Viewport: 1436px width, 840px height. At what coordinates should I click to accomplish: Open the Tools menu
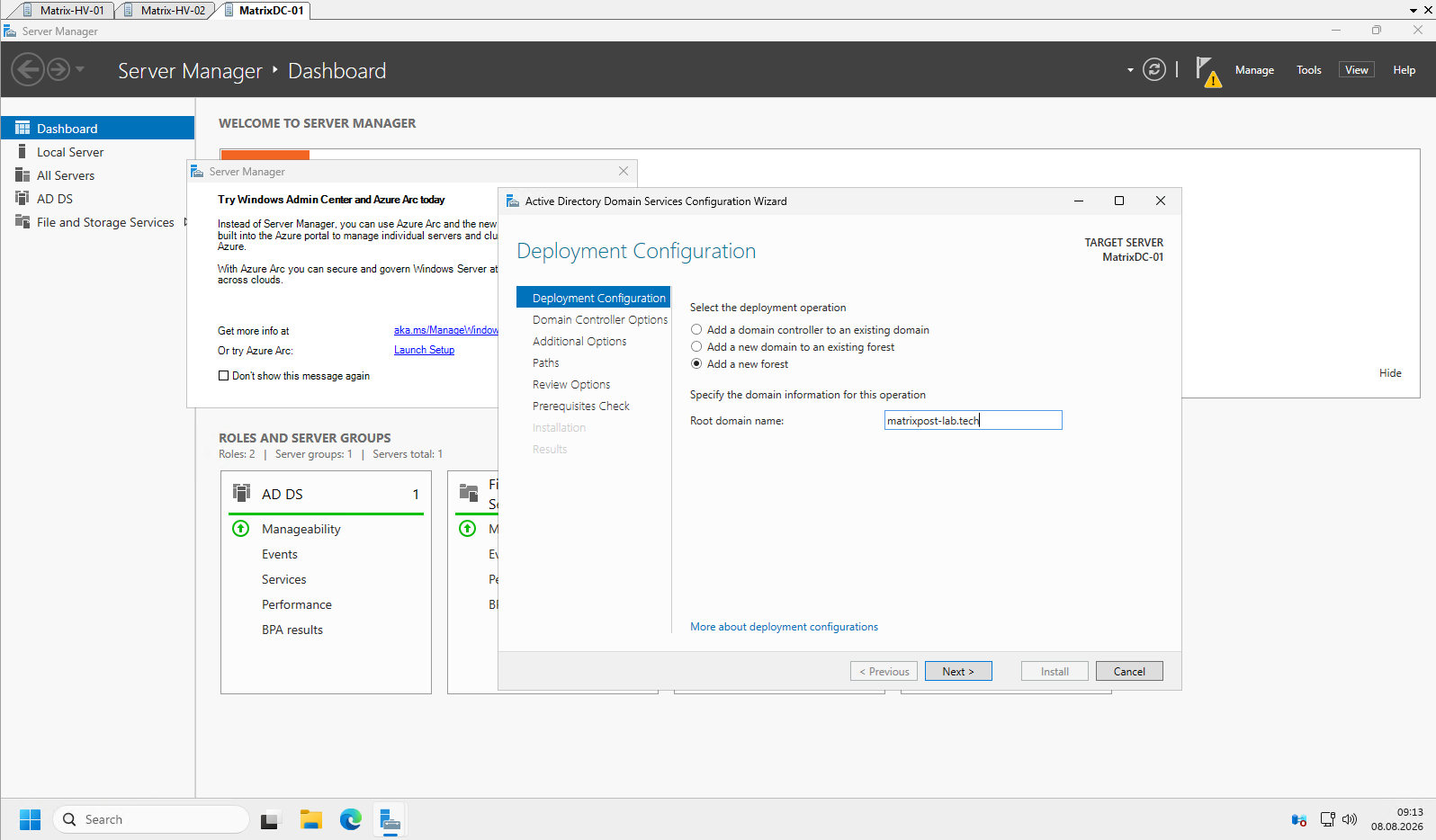click(x=1308, y=70)
